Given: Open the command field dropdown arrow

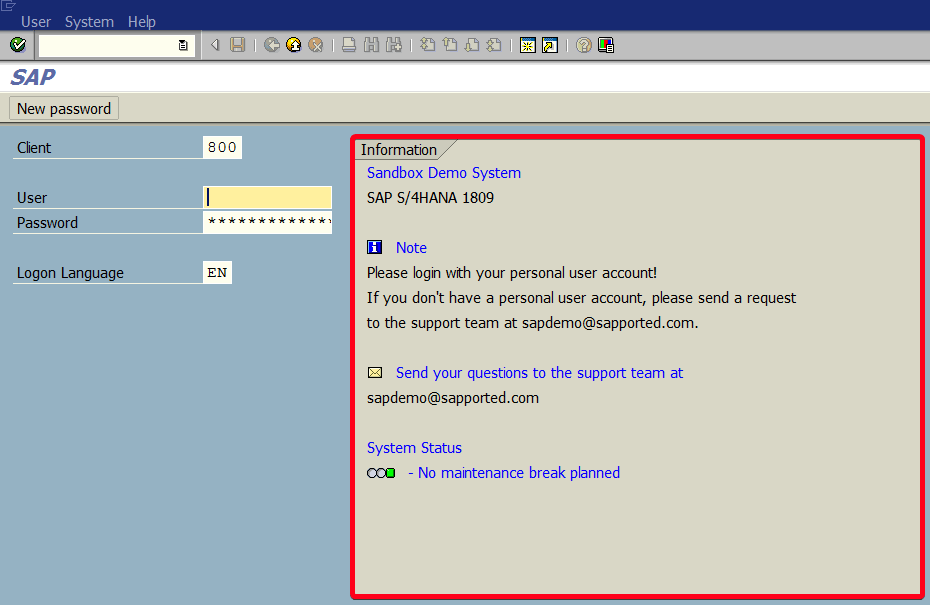Looking at the screenshot, I should [x=181, y=45].
